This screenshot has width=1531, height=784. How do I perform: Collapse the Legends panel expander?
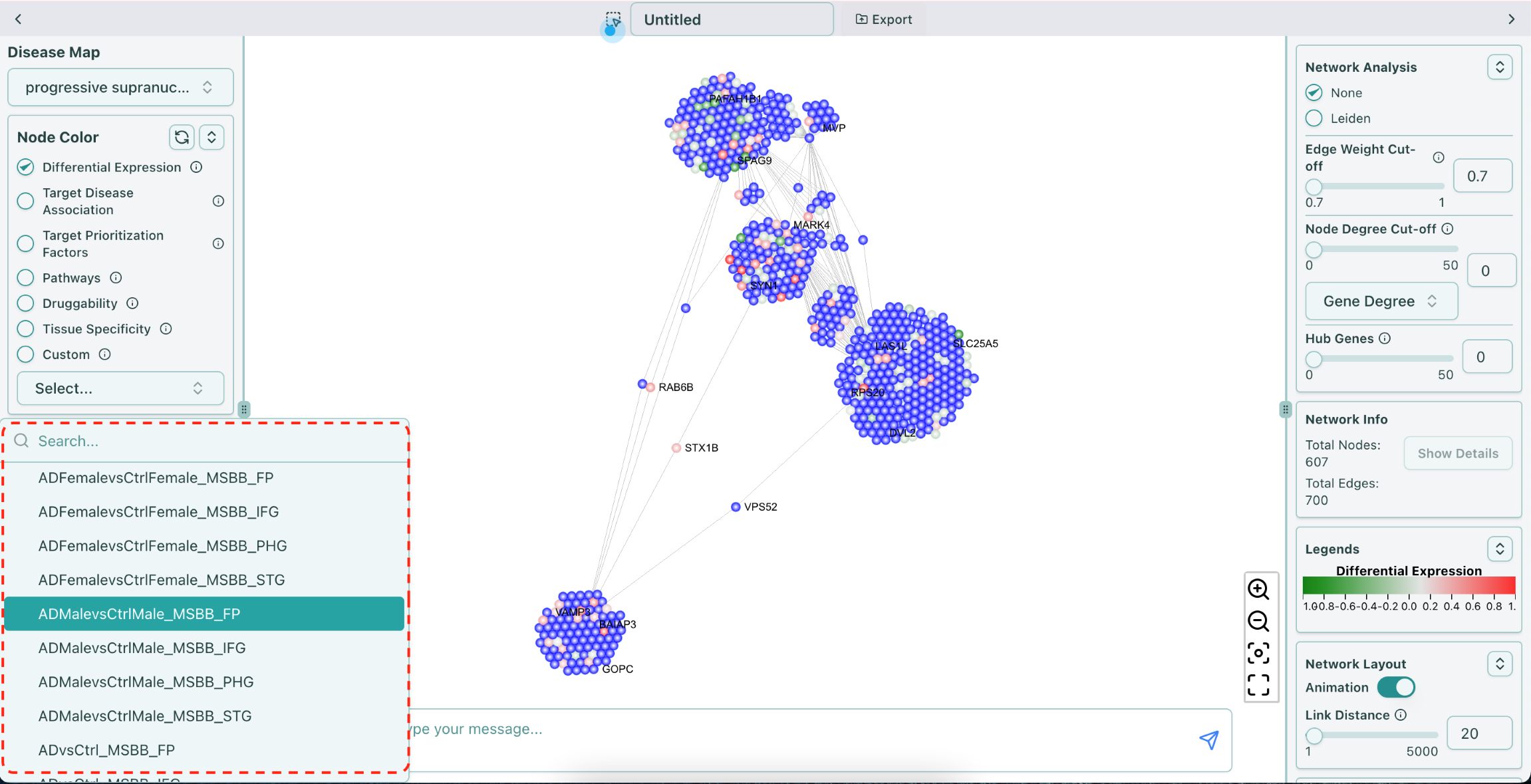click(1500, 549)
